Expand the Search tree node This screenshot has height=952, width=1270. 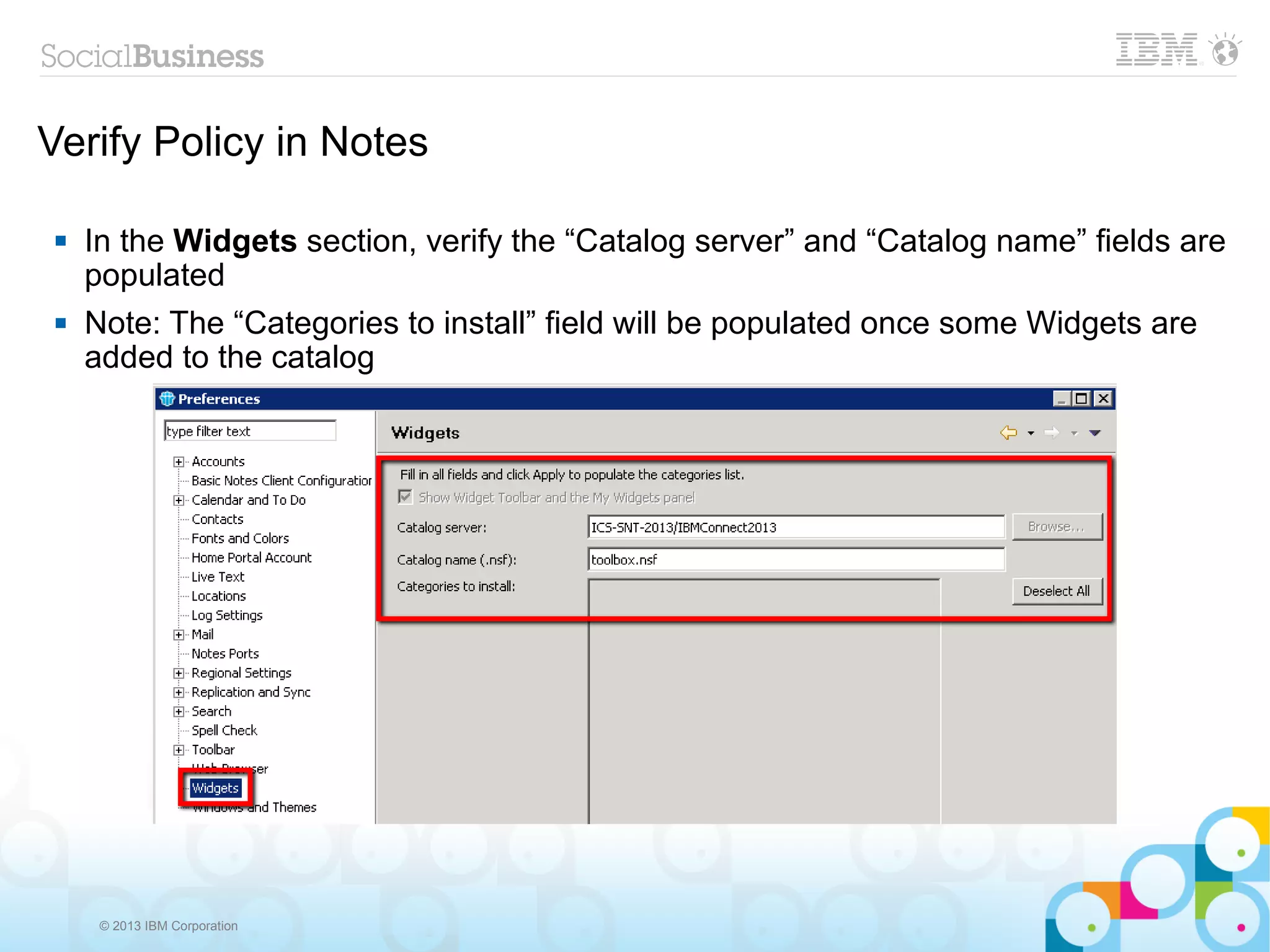[179, 712]
